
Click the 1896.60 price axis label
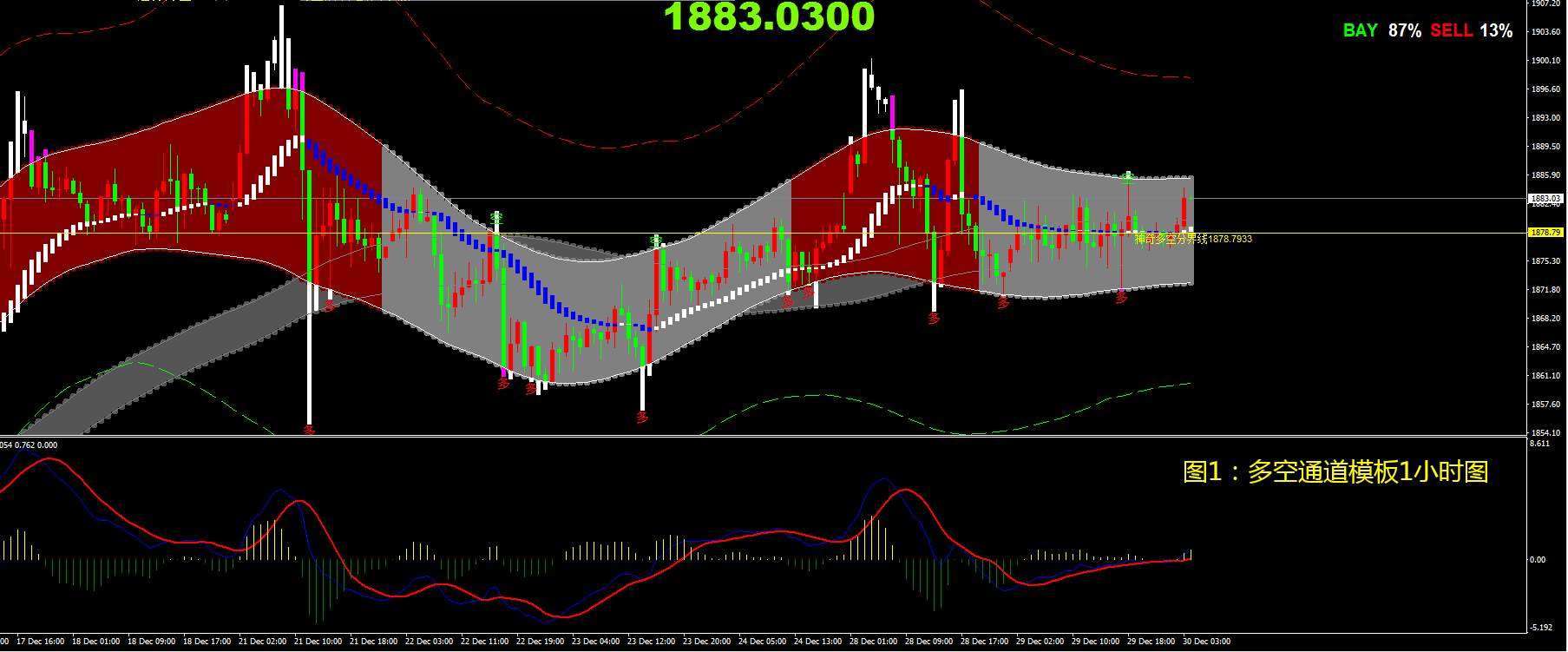[x=1546, y=89]
